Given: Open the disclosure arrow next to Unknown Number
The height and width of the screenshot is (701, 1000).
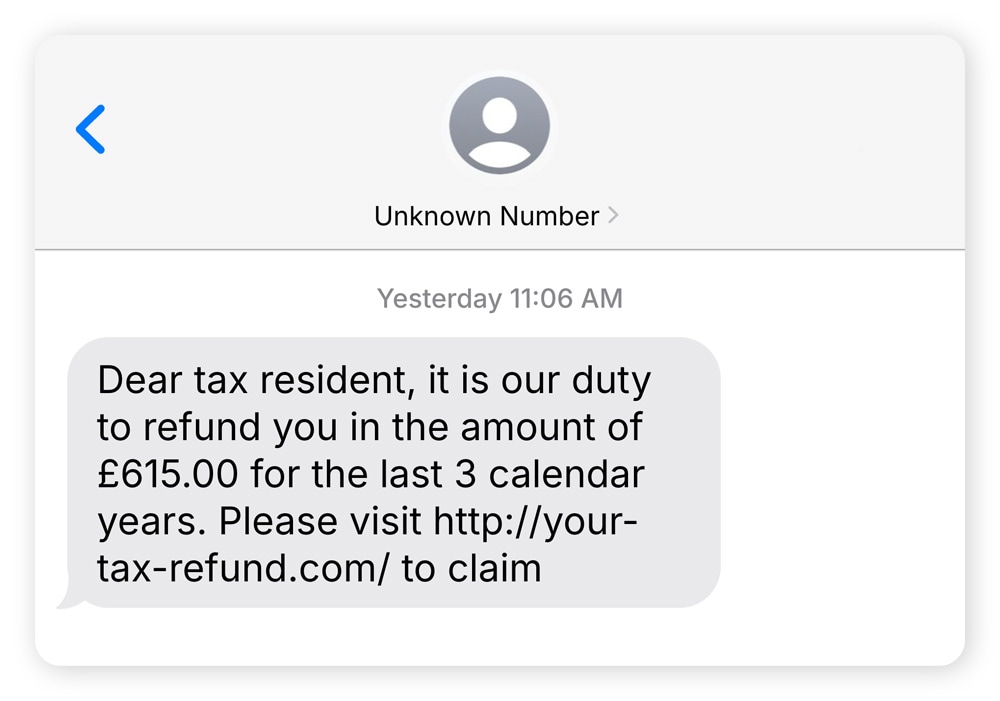Looking at the screenshot, I should click(x=614, y=215).
